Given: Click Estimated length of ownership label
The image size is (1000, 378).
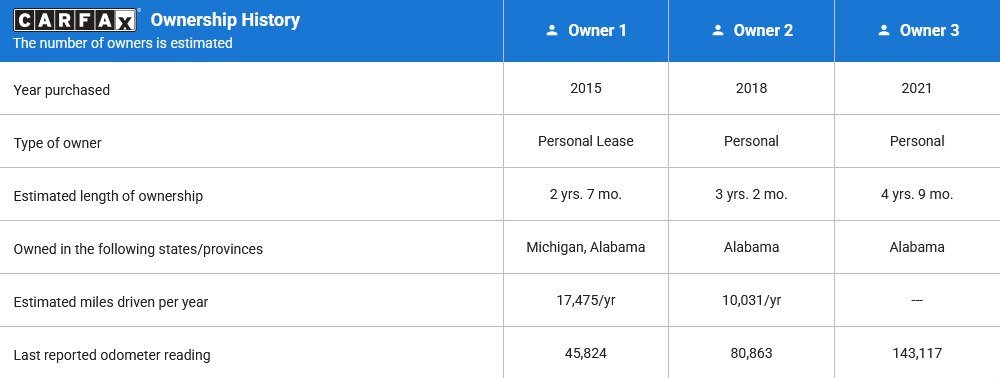Looking at the screenshot, I should (x=108, y=196).
